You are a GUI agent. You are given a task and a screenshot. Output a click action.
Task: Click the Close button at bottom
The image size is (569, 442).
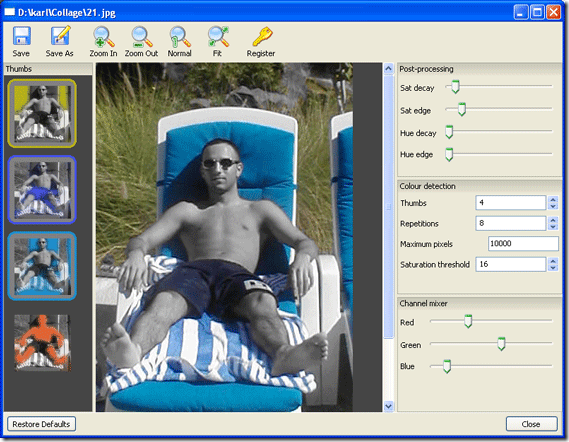(531, 424)
